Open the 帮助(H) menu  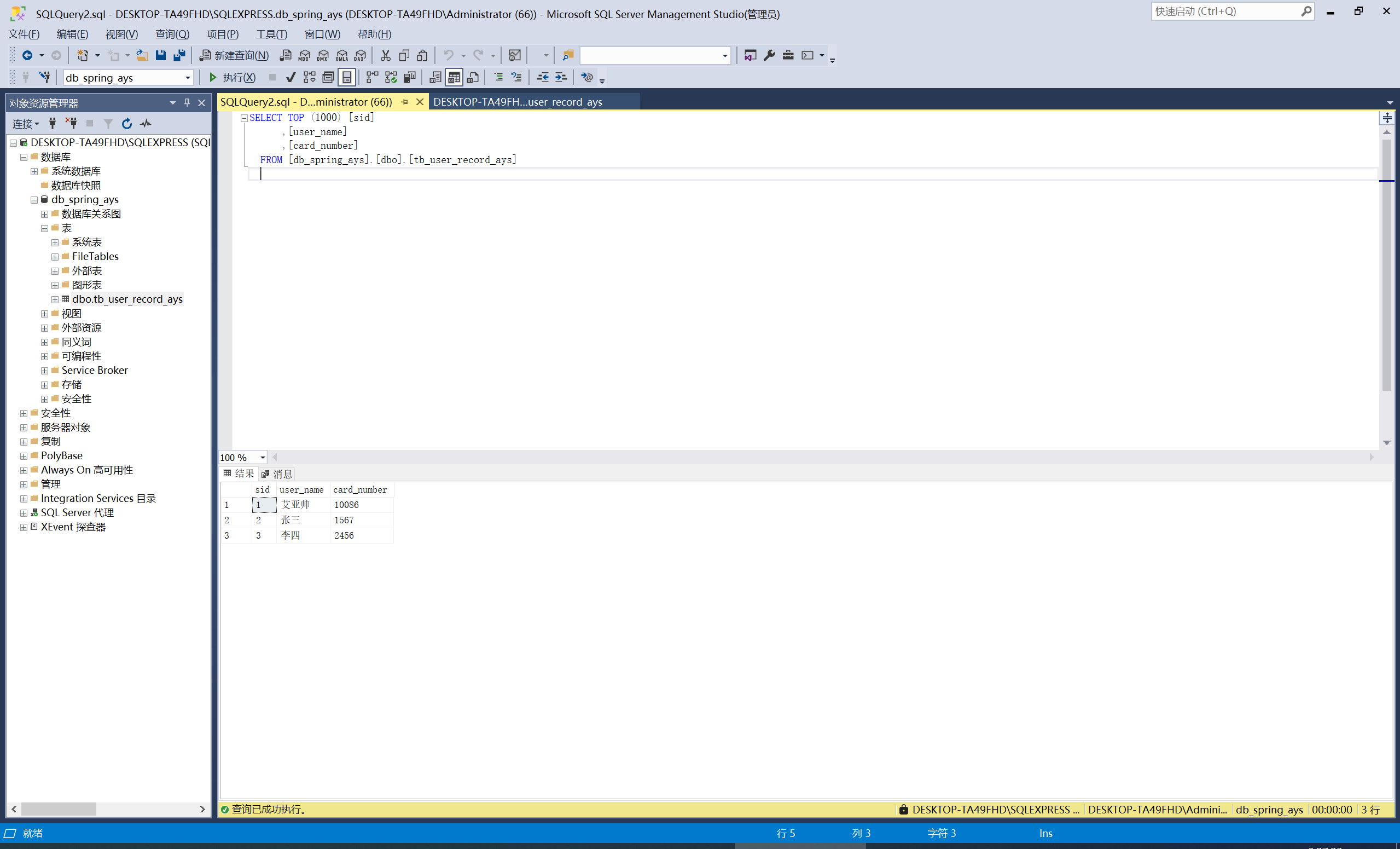point(374,34)
